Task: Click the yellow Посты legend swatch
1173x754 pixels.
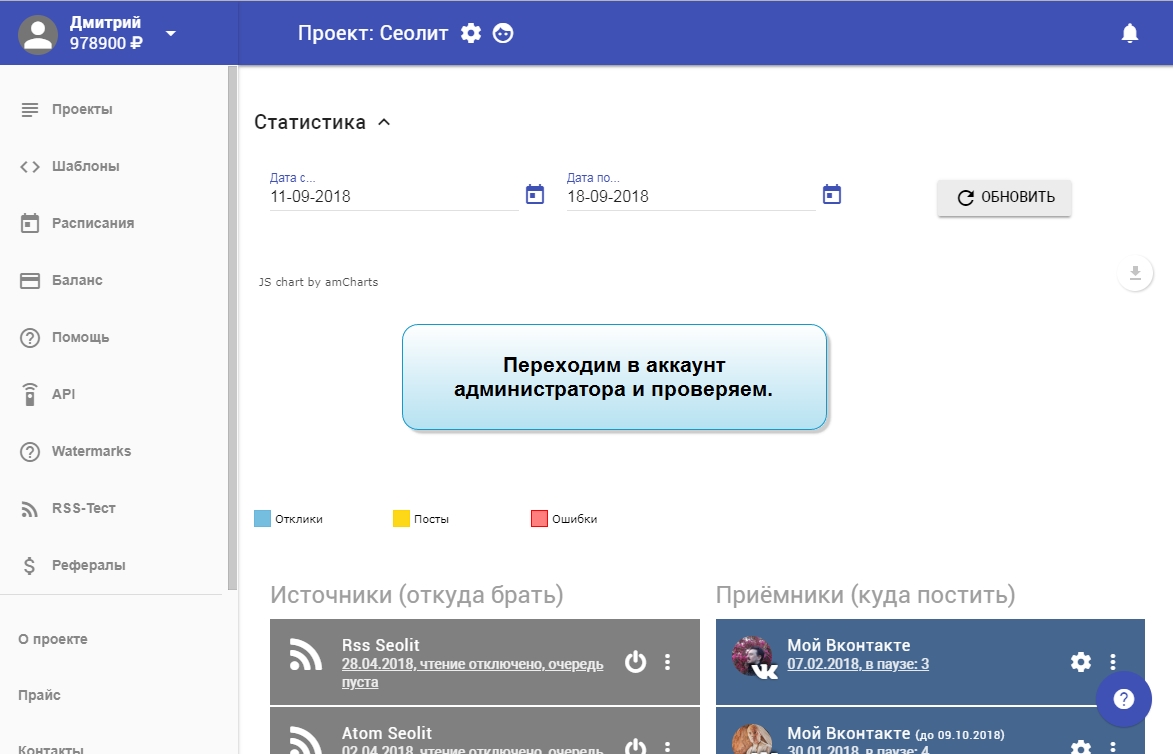Action: click(x=401, y=519)
